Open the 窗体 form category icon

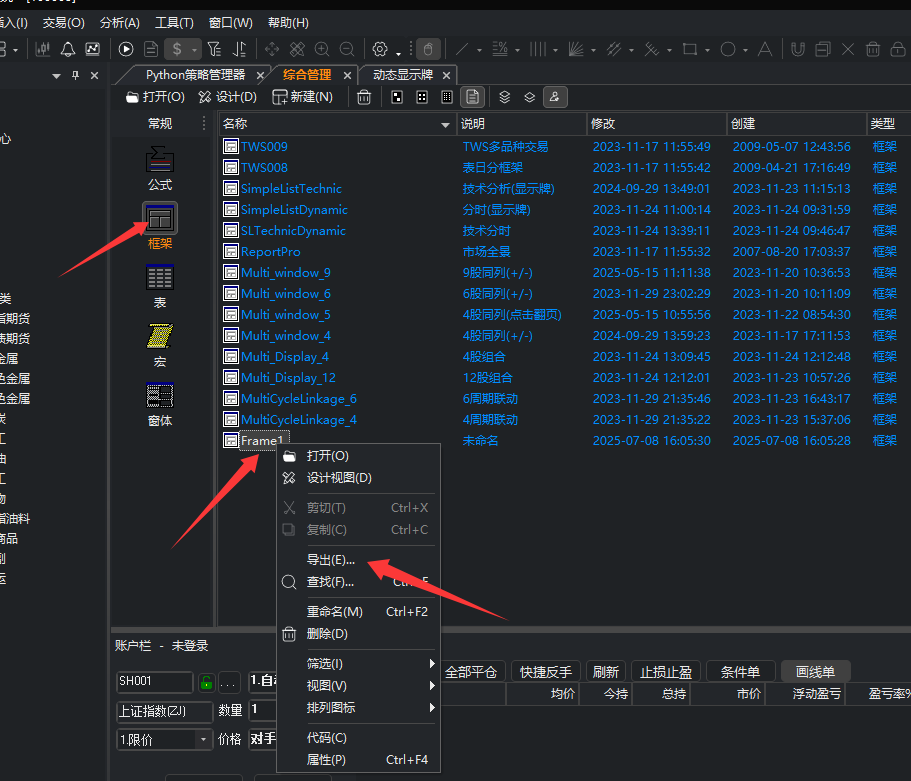[x=160, y=395]
